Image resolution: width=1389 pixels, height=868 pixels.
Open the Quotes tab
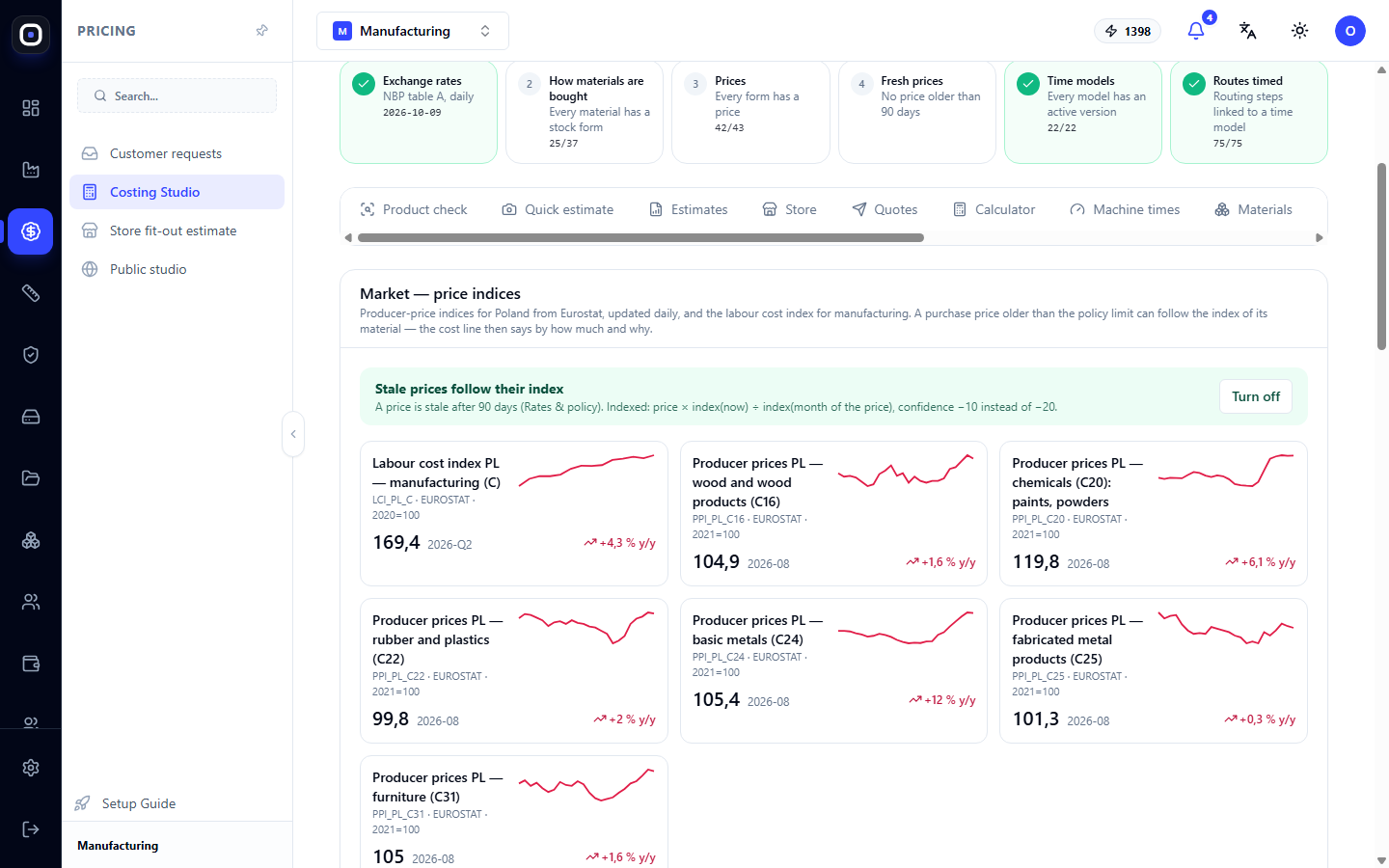pos(885,209)
